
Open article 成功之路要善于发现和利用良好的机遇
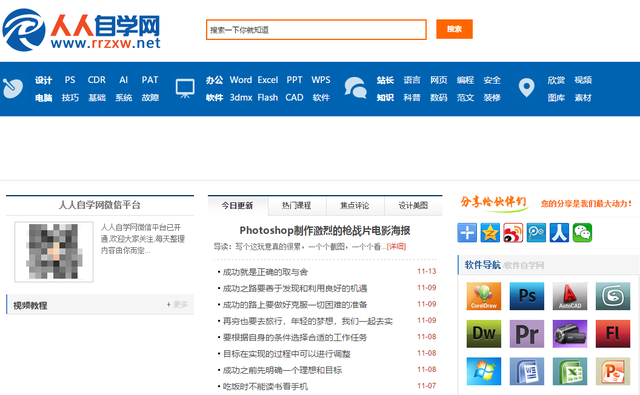pyautogui.click(x=295, y=288)
